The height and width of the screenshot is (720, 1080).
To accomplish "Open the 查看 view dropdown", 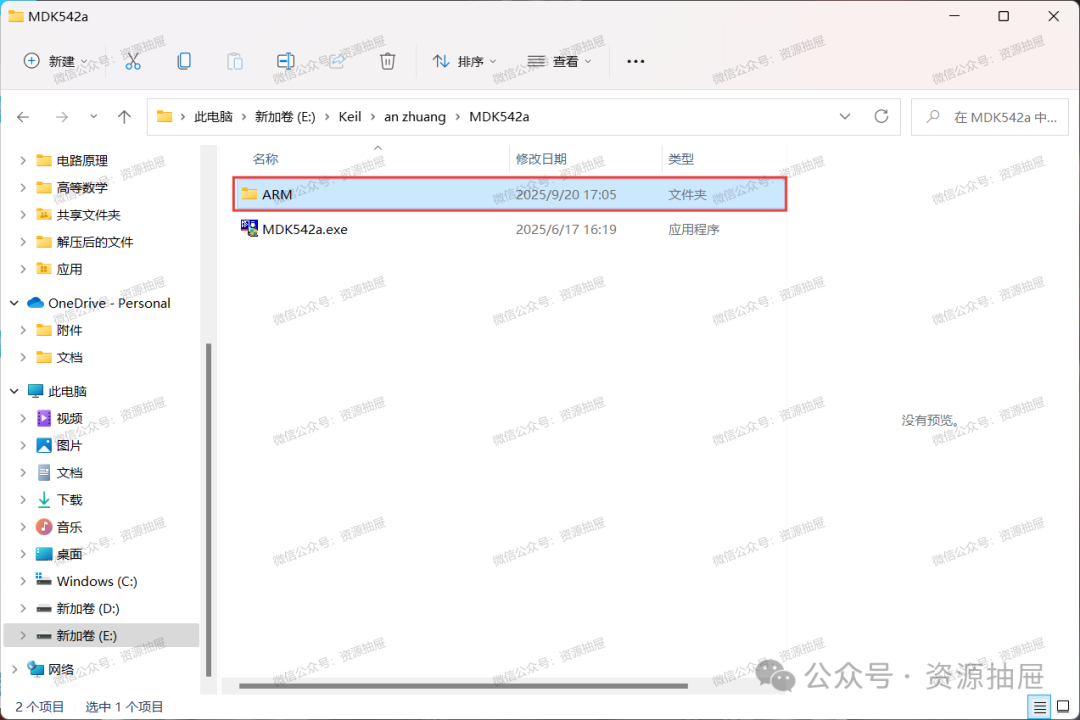I will 559,61.
